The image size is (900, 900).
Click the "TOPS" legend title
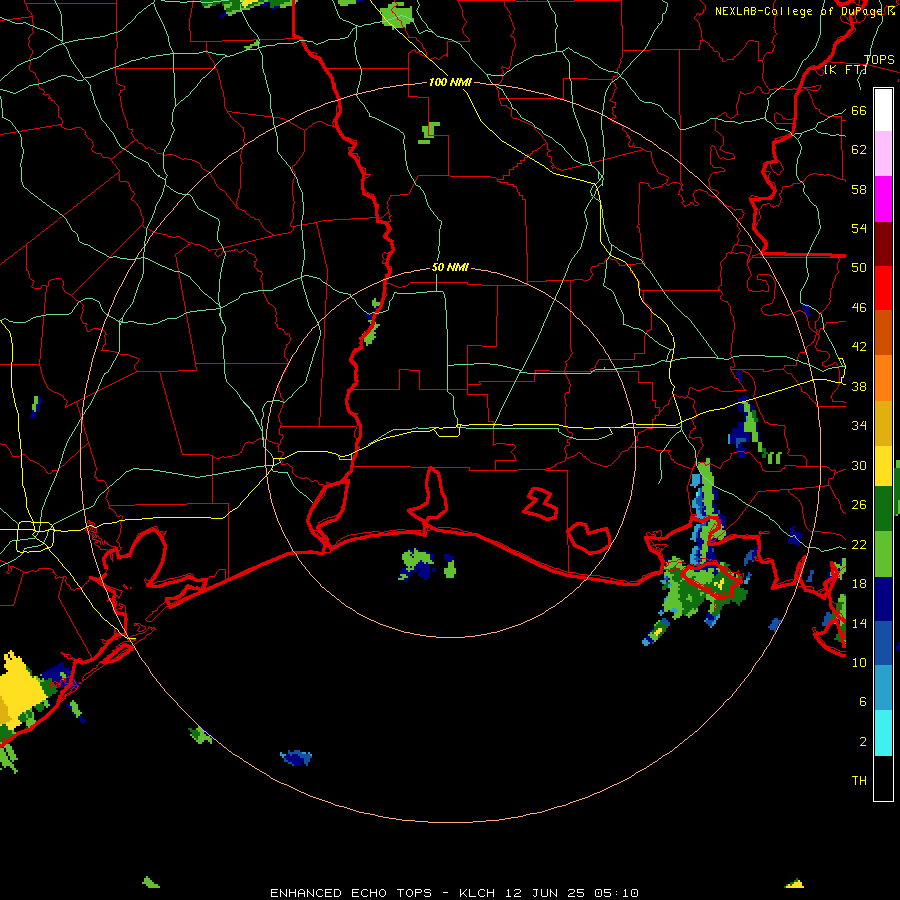coord(879,59)
